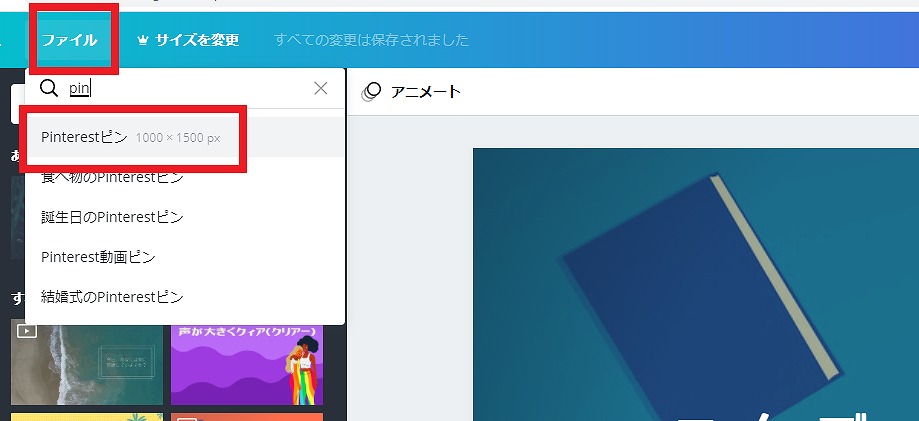Choose Pinterest動画ピン suggestion
Image resolution: width=919 pixels, height=421 pixels.
tap(185, 257)
